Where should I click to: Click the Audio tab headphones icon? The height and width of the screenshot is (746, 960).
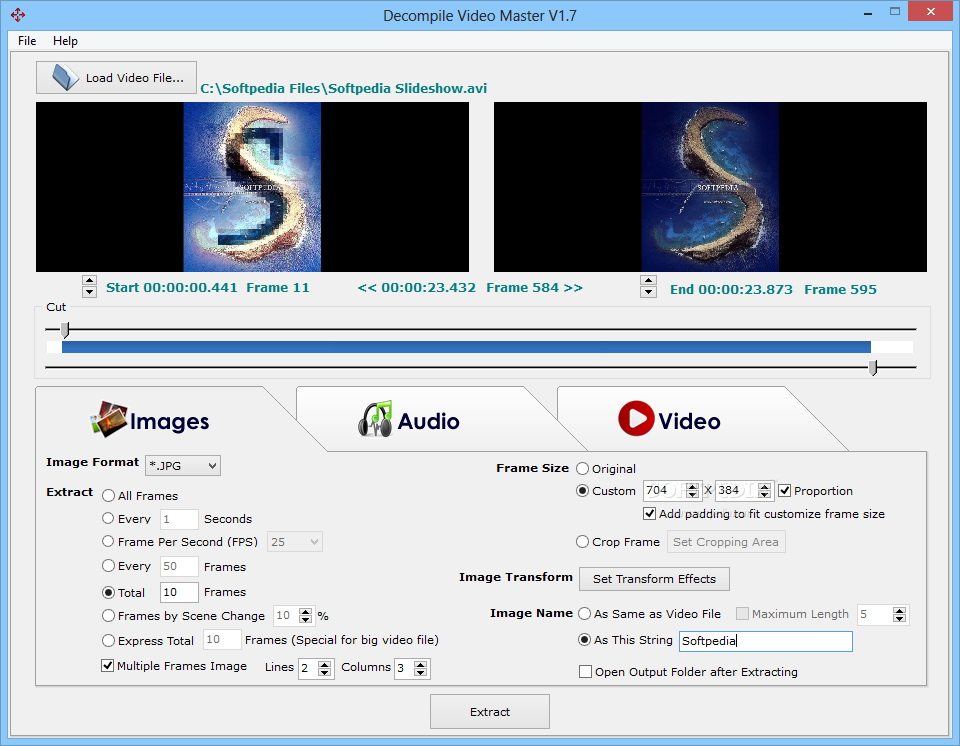[375, 420]
